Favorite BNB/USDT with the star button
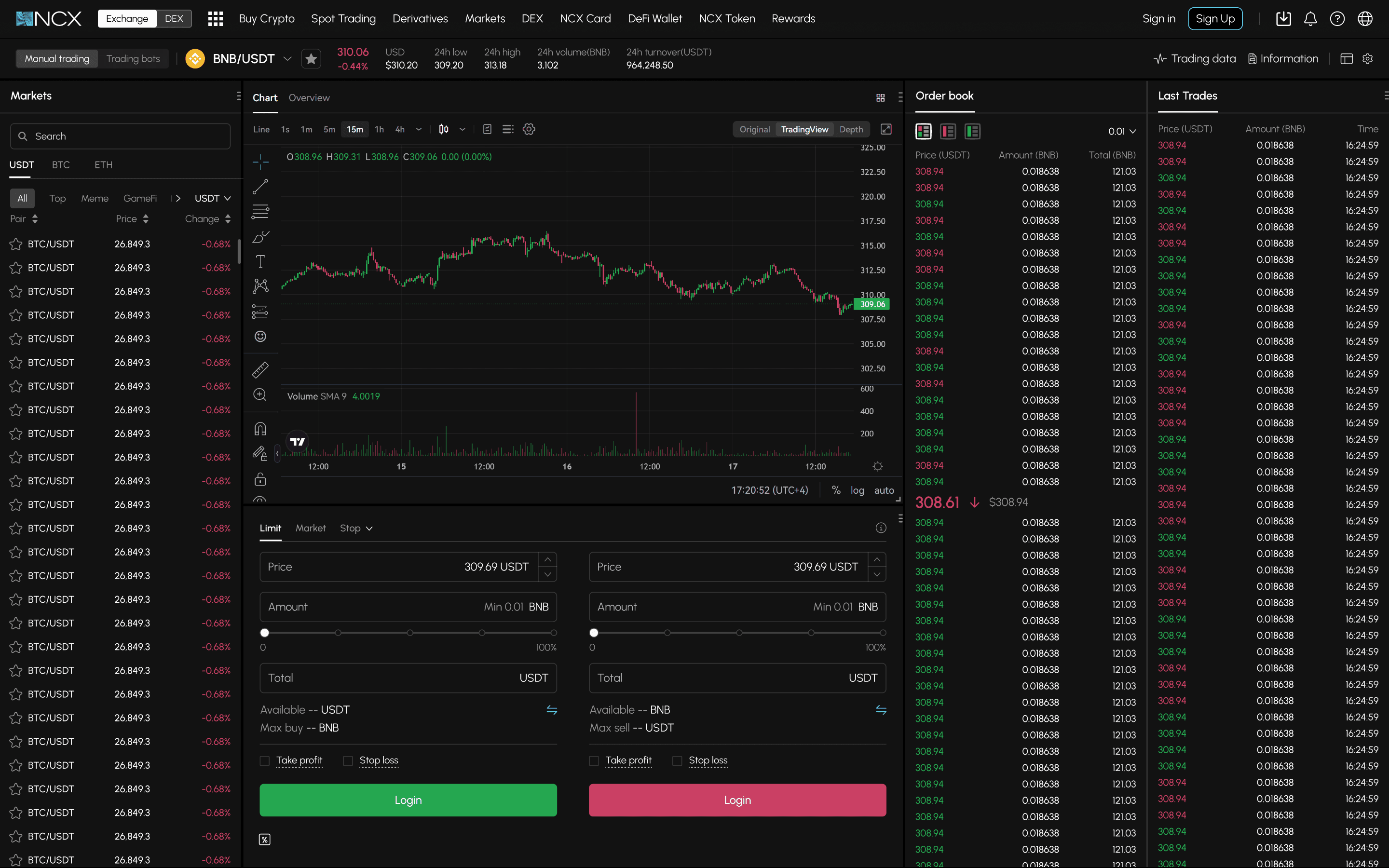This screenshot has width=1389, height=868. [311, 58]
